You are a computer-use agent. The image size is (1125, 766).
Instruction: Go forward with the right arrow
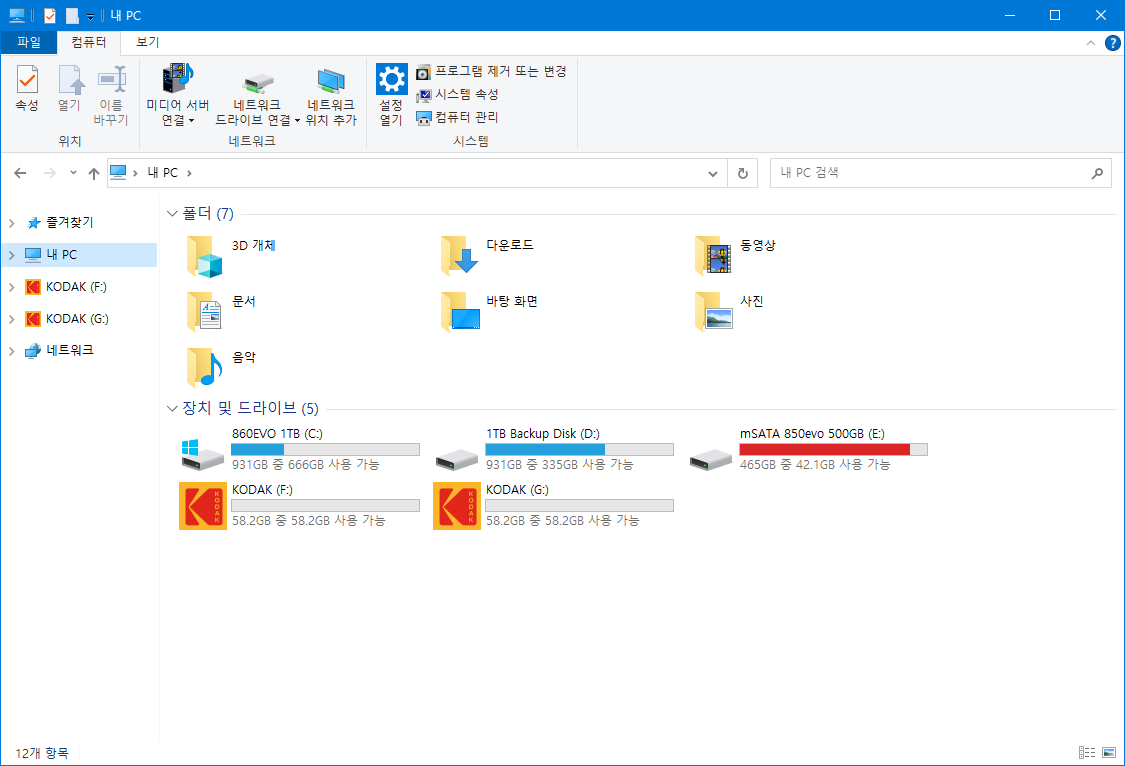point(50,173)
